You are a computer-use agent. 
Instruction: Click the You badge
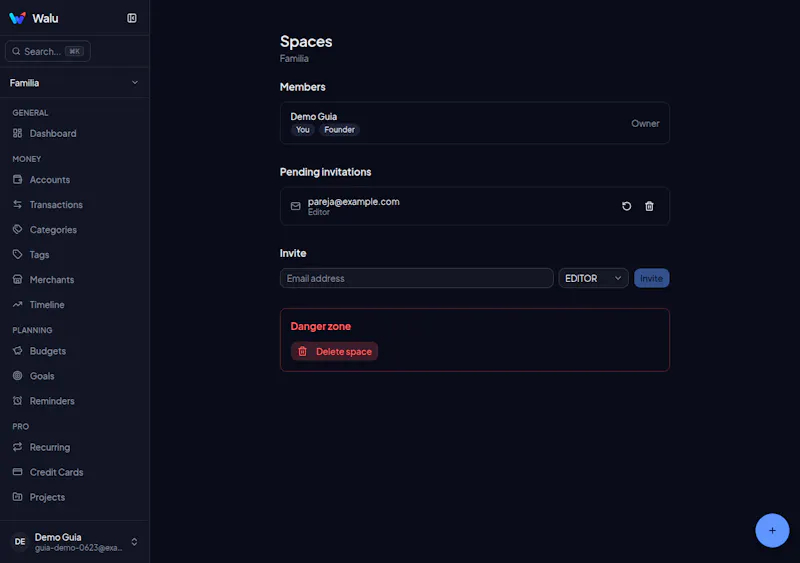click(x=303, y=130)
